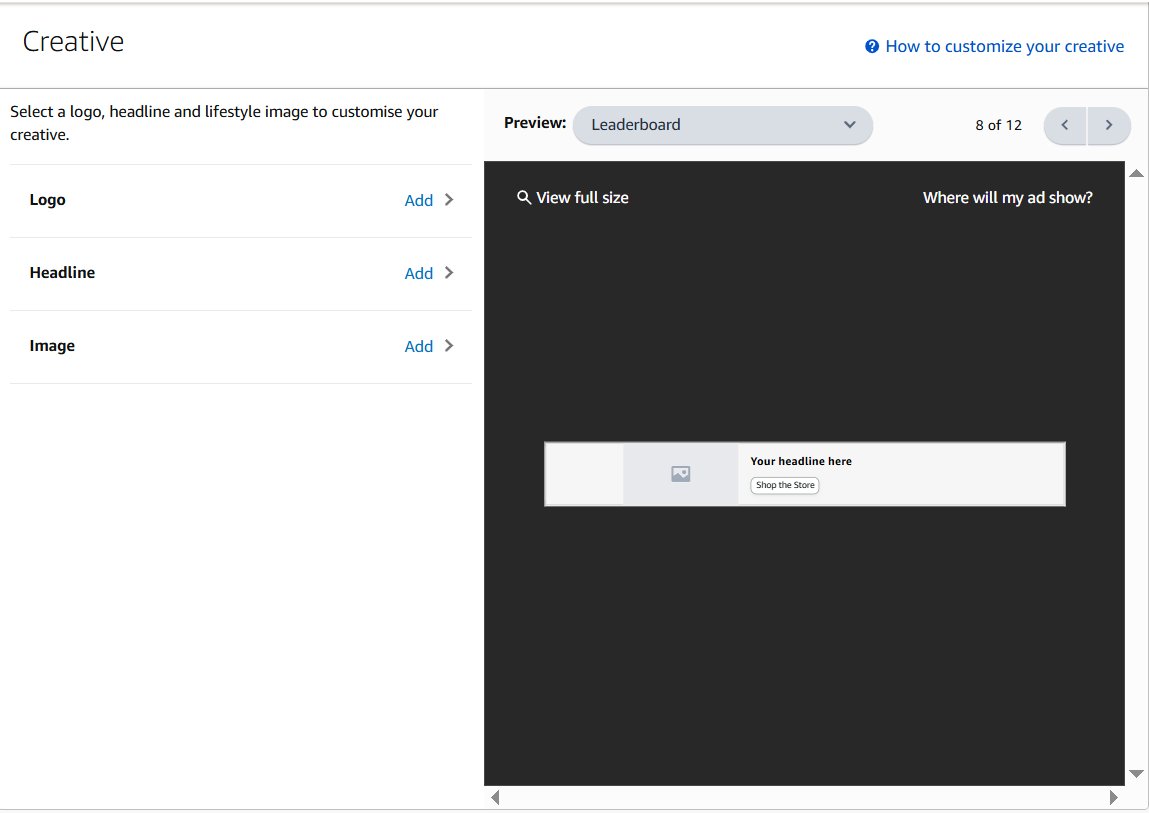Image resolution: width=1149 pixels, height=813 pixels.
Task: Advance to the next preview format
Action: [x=1109, y=125]
